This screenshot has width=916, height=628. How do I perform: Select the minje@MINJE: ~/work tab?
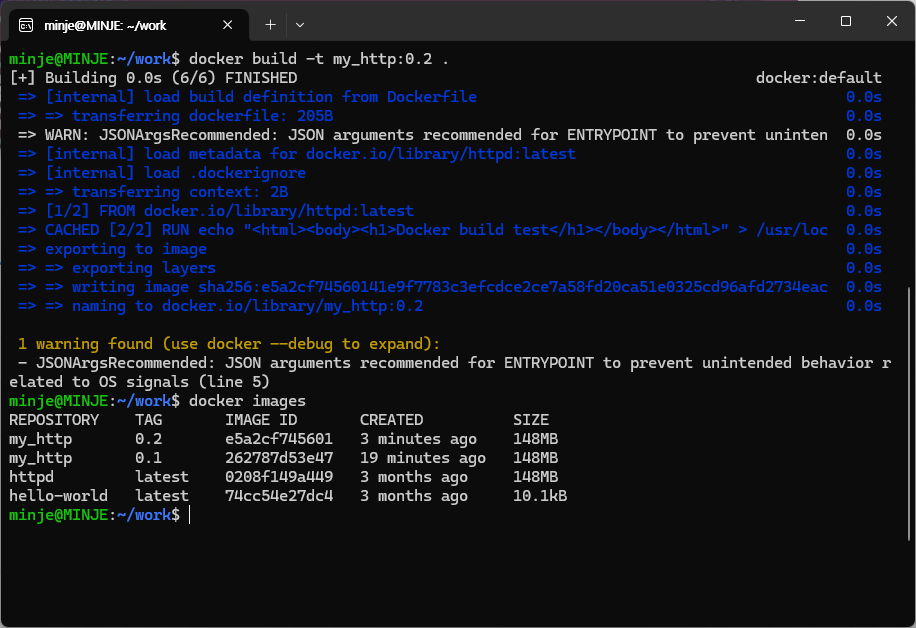[129, 25]
